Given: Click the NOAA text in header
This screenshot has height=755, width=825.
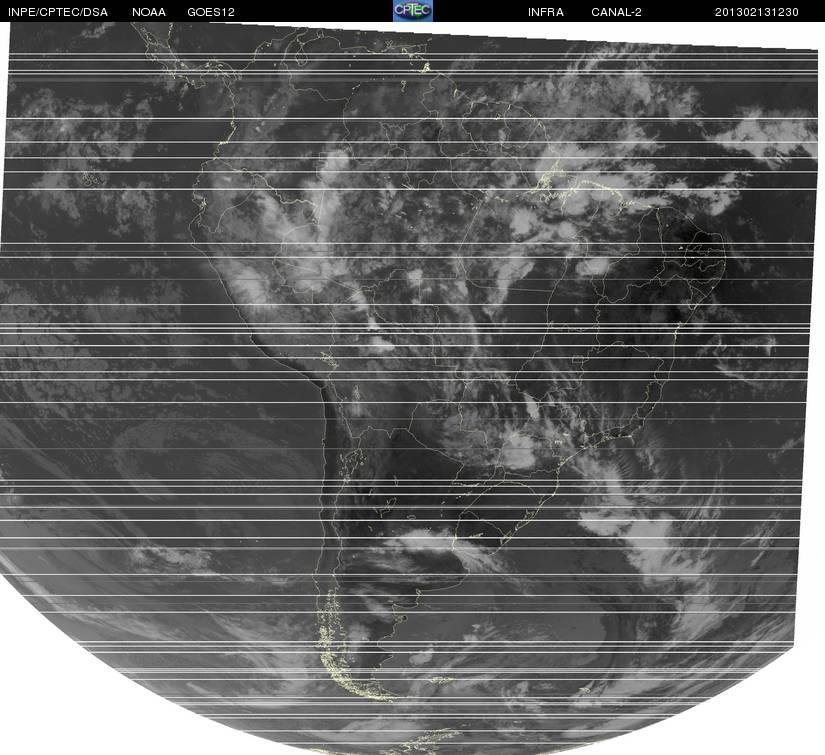Looking at the screenshot, I should [149, 12].
